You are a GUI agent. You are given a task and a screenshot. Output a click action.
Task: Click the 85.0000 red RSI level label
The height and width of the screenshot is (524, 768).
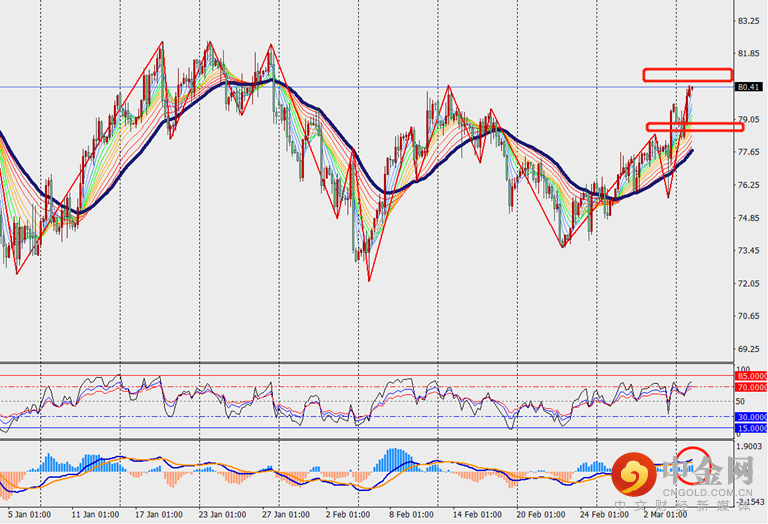[x=751, y=377]
